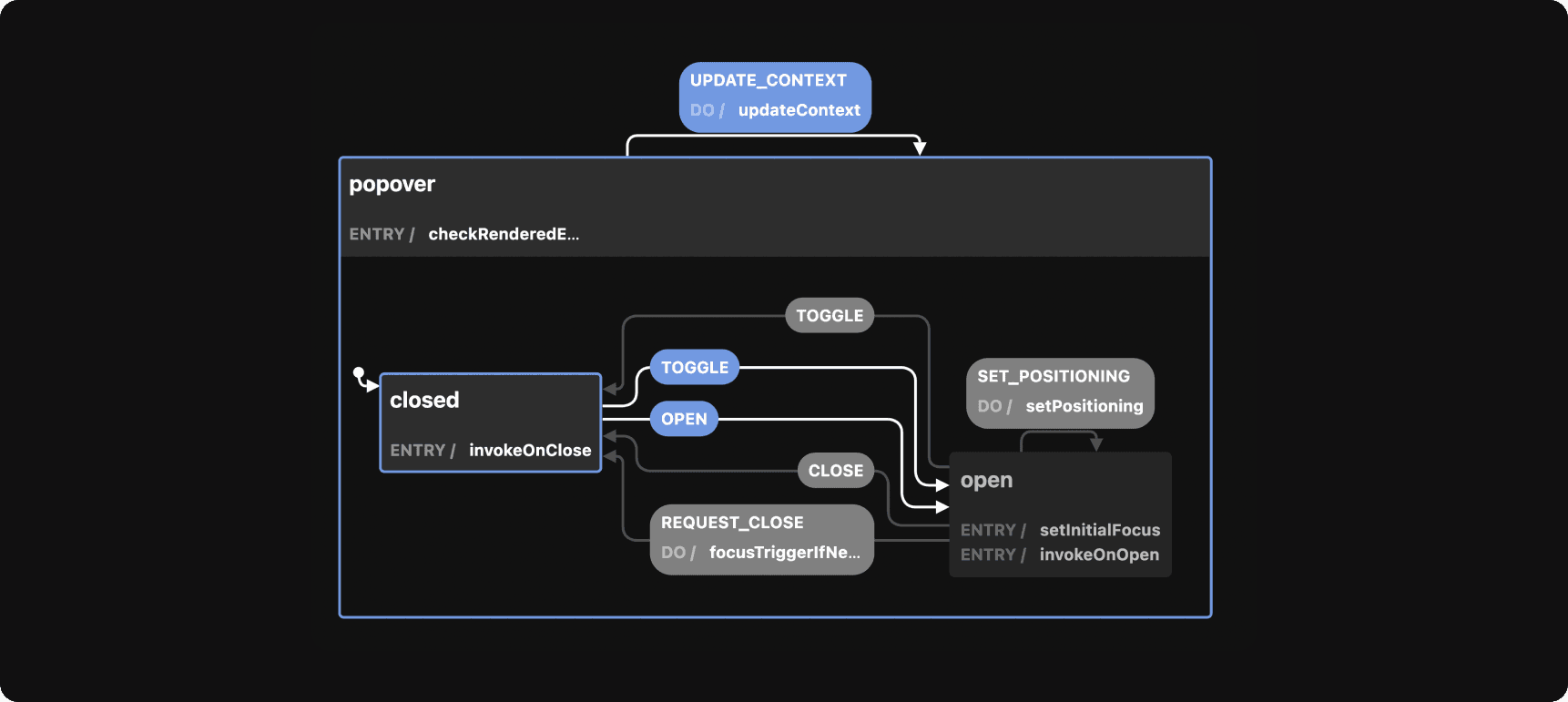This screenshot has height=702, width=1568.
Task: Click the gray CLOSE event pill
Action: 836,471
